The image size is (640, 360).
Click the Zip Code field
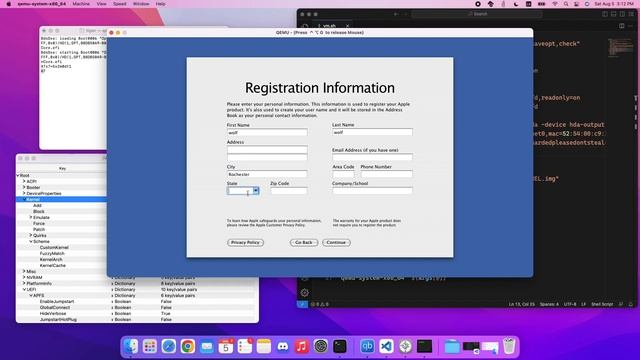pos(289,191)
